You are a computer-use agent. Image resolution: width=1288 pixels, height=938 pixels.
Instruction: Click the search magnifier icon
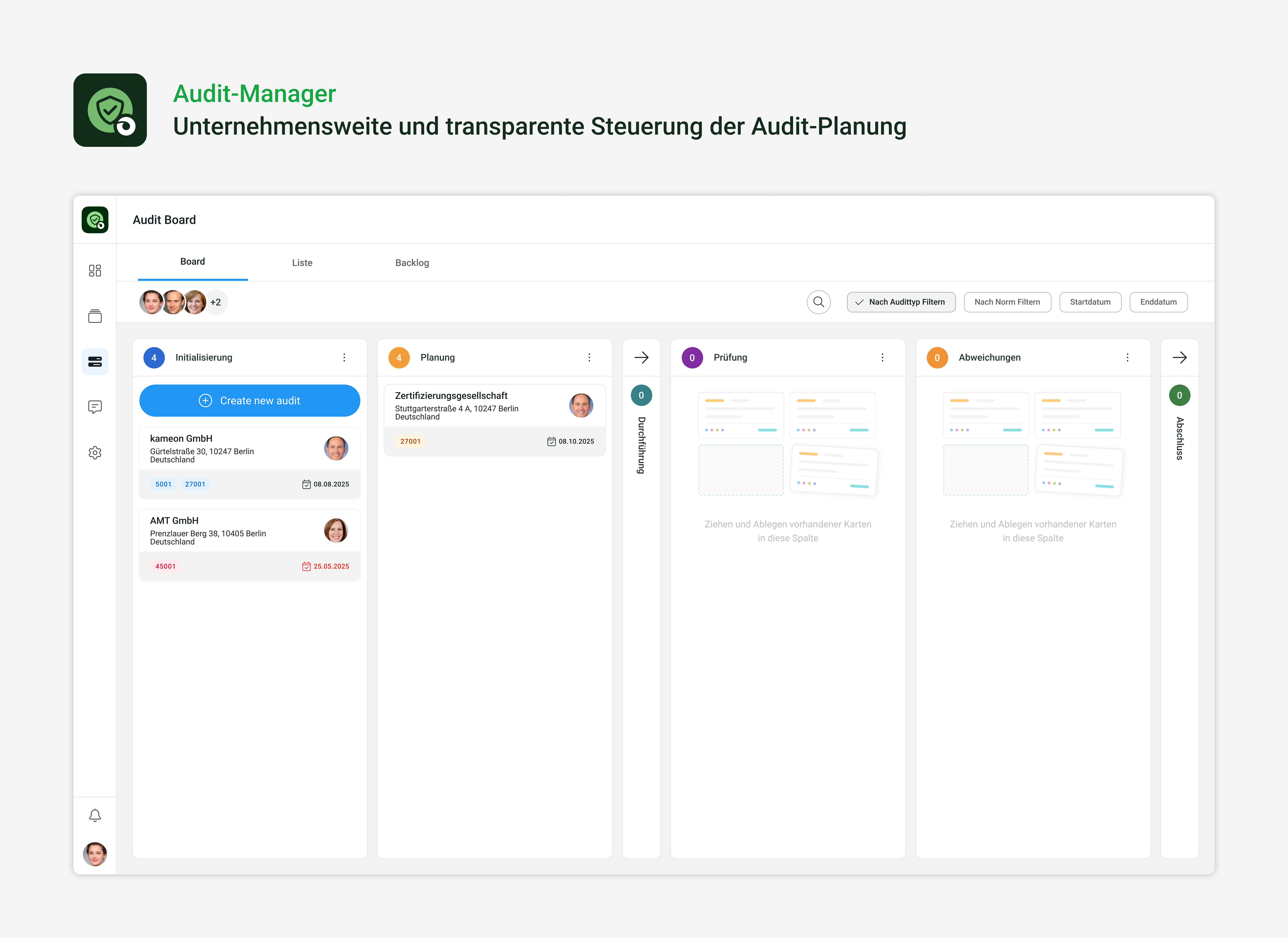pos(818,302)
